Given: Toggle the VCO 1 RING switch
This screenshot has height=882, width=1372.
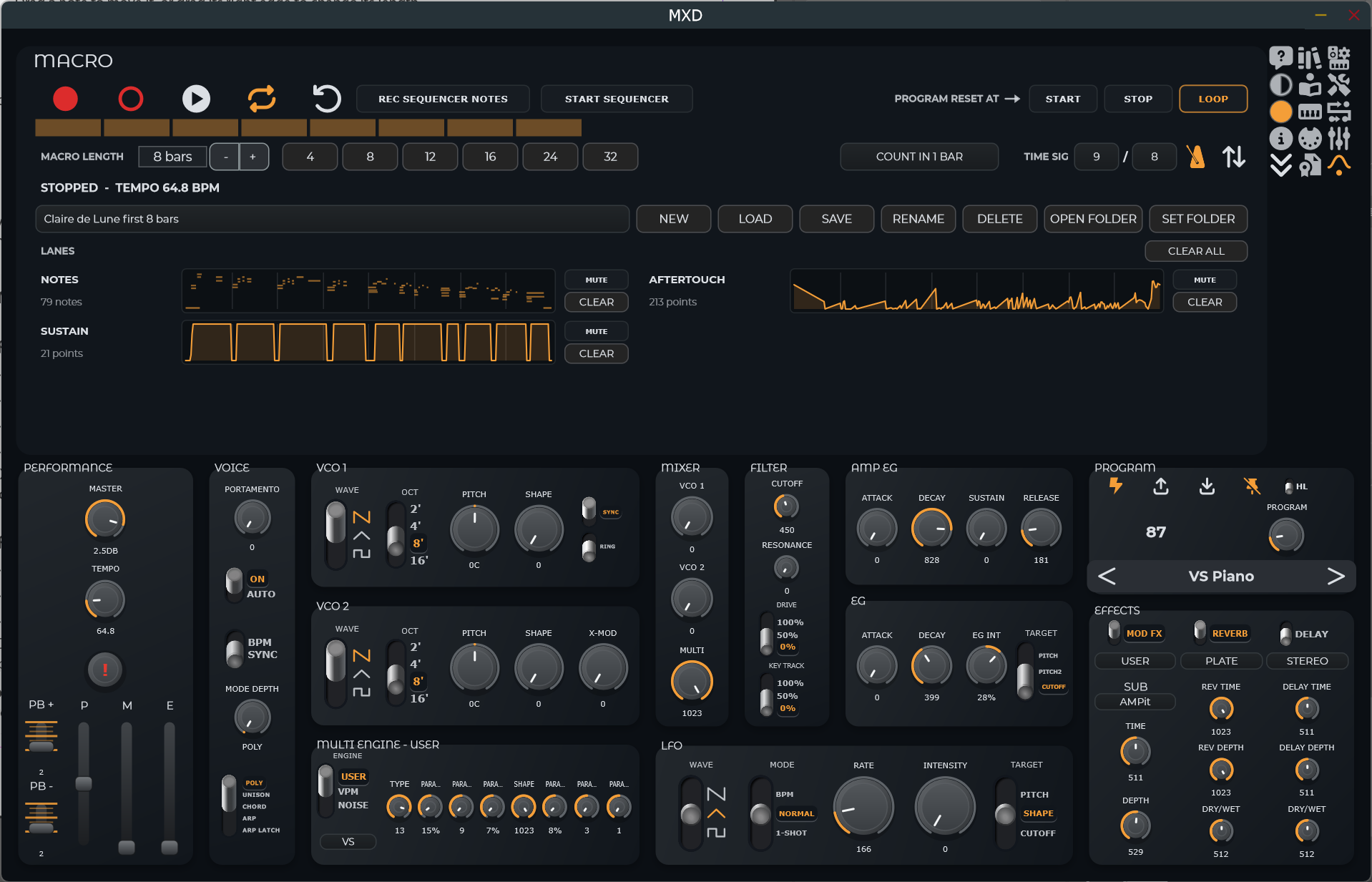Looking at the screenshot, I should 589,548.
